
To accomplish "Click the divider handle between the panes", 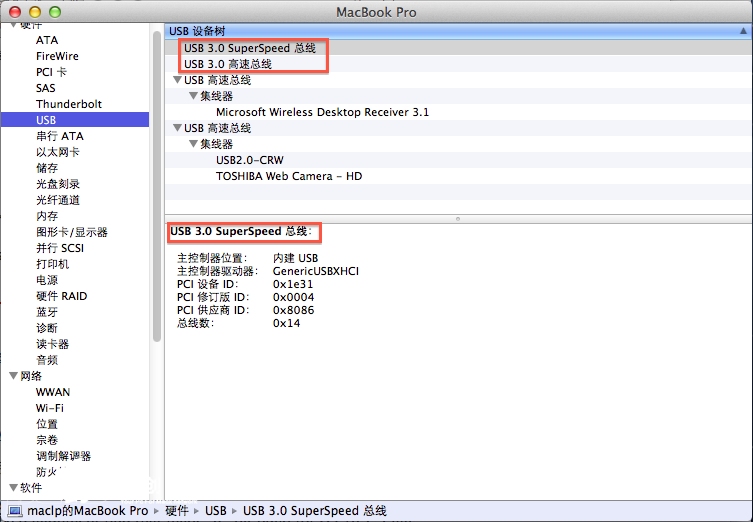I will (x=458, y=218).
